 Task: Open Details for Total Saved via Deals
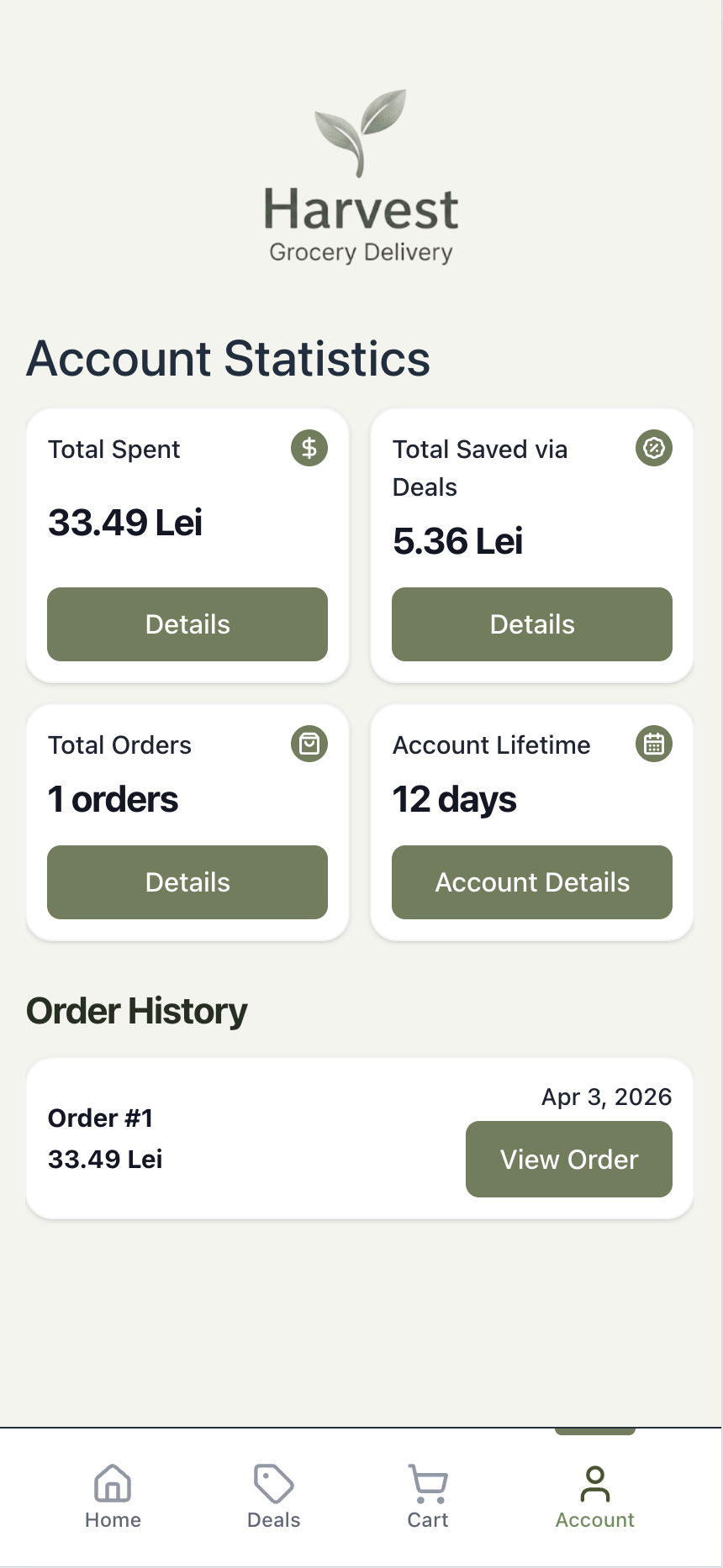(x=532, y=624)
